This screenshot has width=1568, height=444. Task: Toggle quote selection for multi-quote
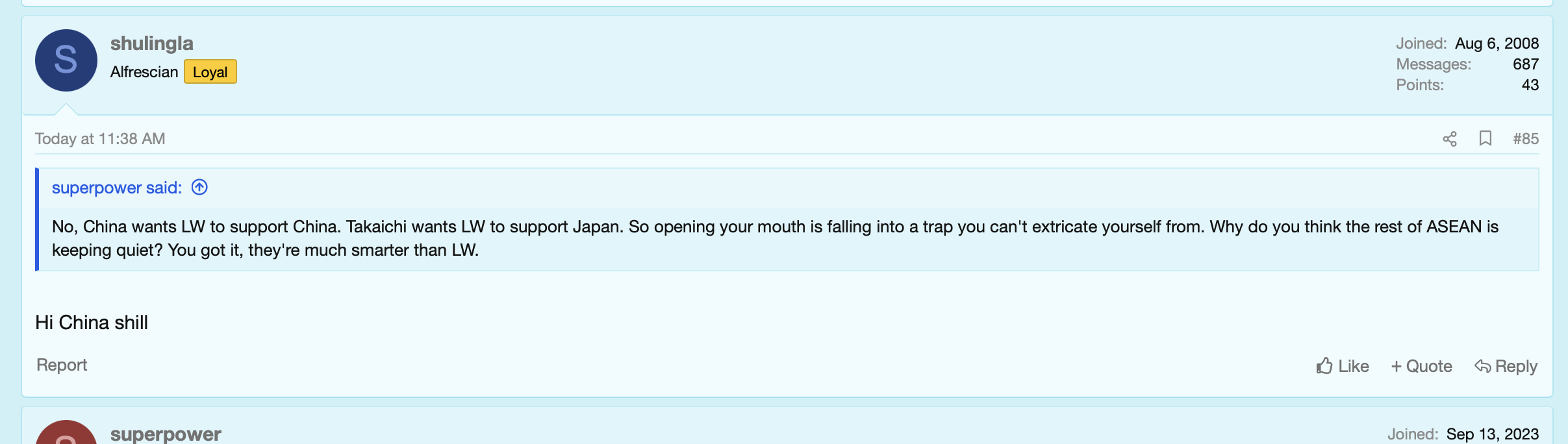point(1422,365)
